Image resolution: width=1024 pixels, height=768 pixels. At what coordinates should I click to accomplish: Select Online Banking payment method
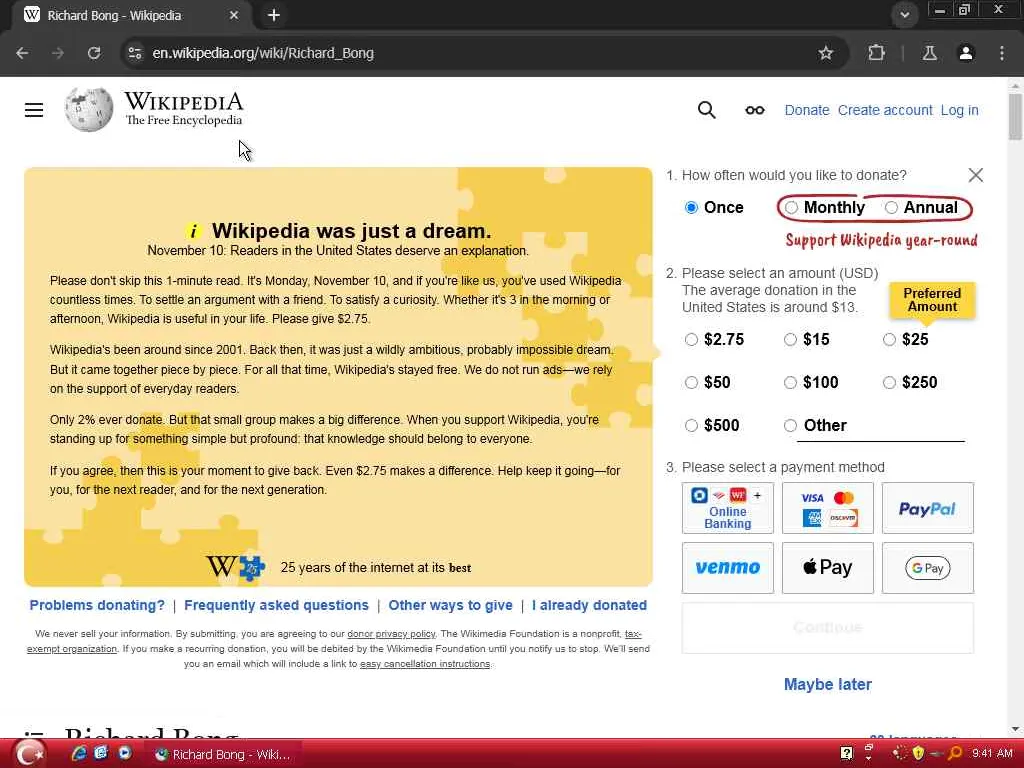pos(728,508)
